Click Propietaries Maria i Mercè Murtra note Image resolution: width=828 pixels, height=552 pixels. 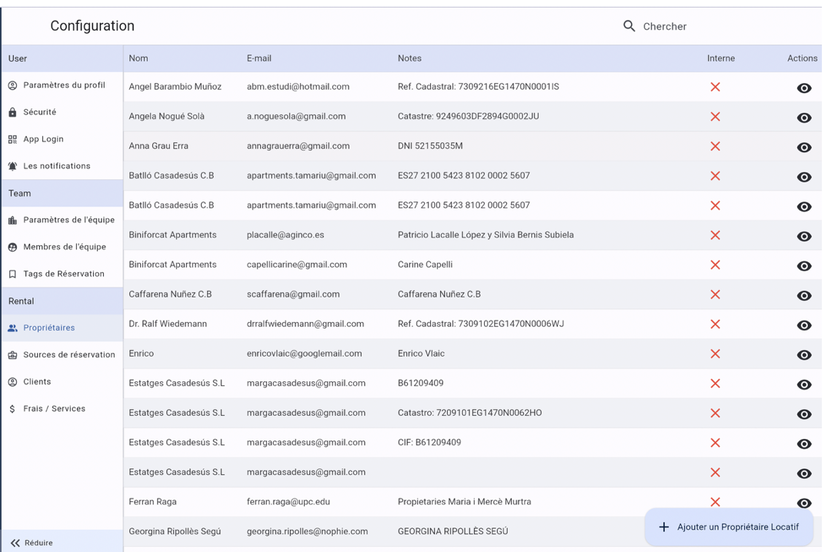(x=464, y=502)
